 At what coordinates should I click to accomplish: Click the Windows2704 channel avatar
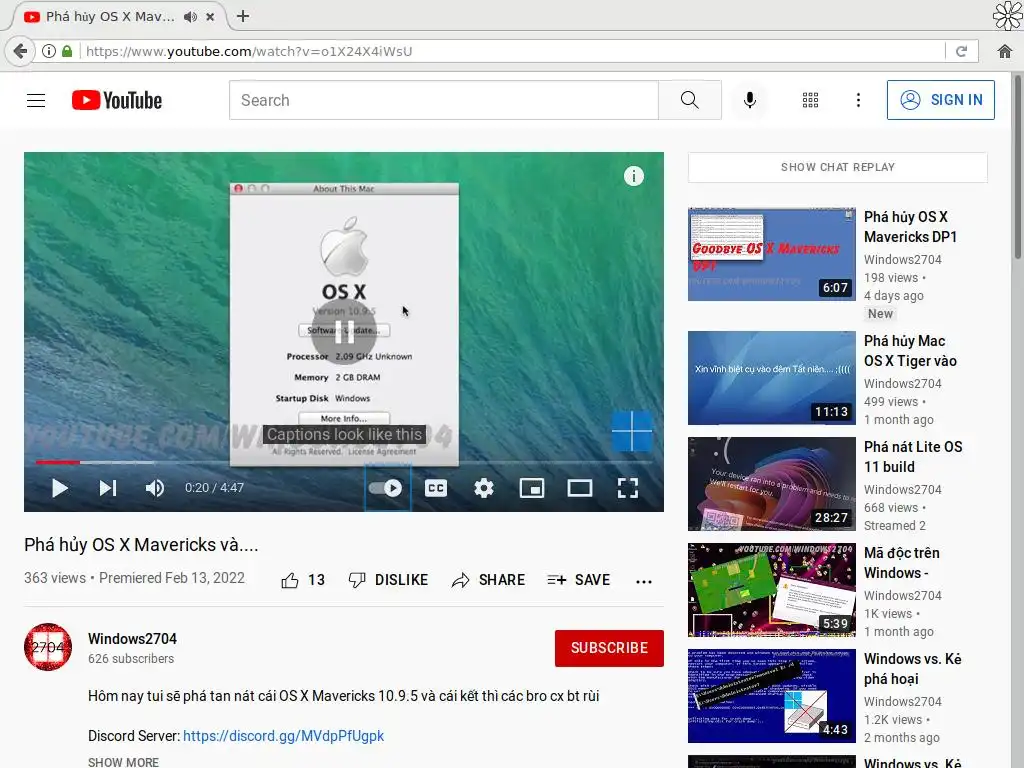[48, 647]
